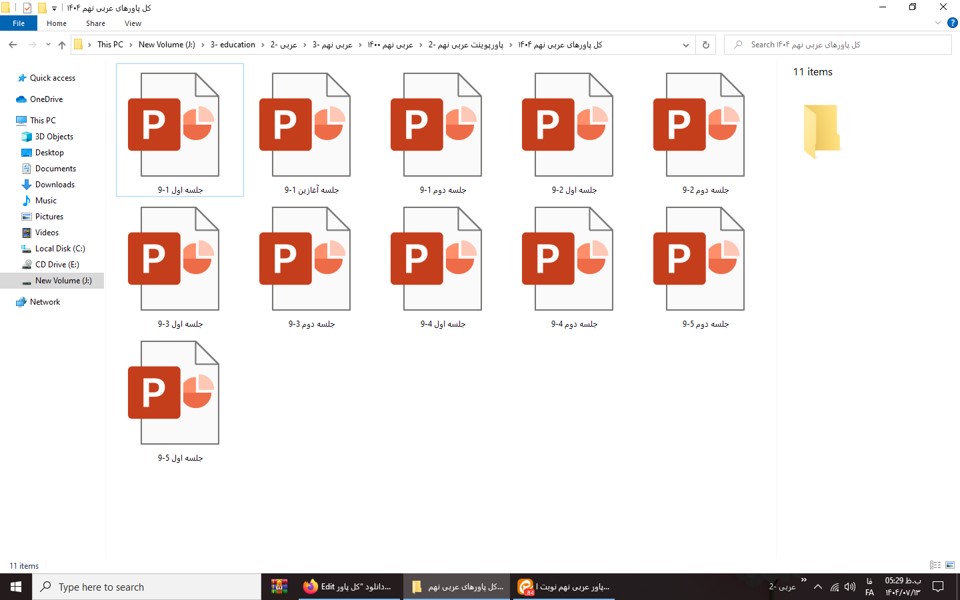Open the View ribbon tab
This screenshot has width=960, height=600.
132,23
